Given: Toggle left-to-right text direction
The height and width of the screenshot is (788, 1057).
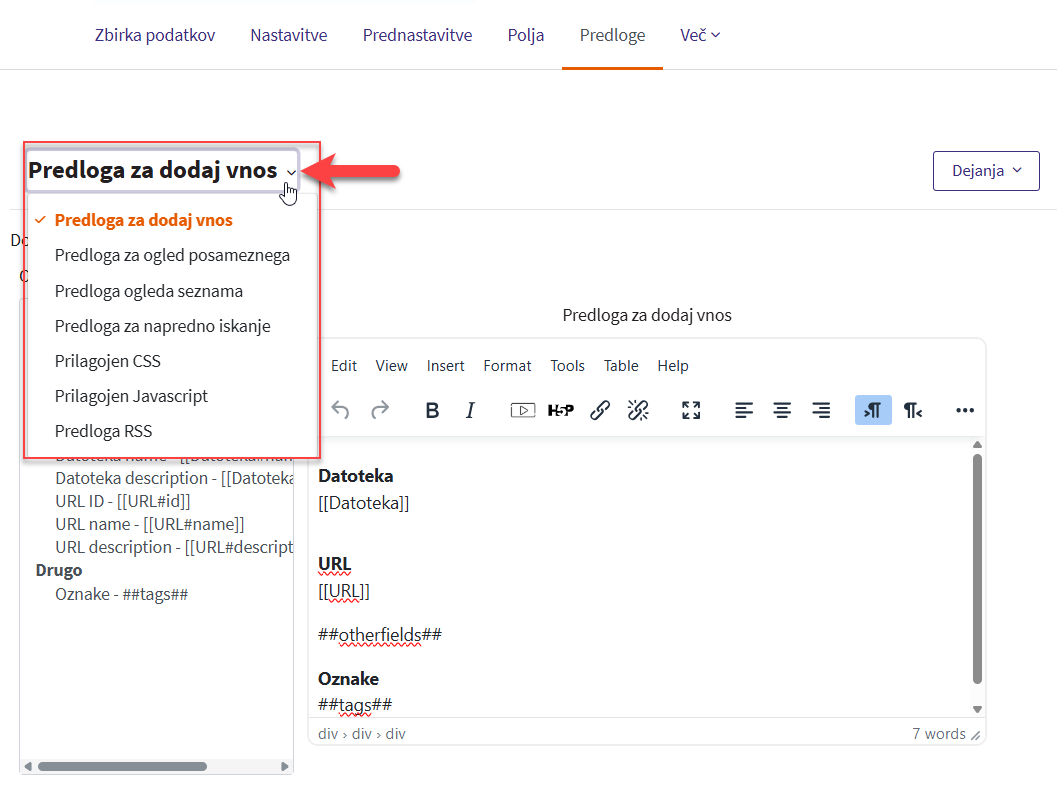Looking at the screenshot, I should (872, 410).
